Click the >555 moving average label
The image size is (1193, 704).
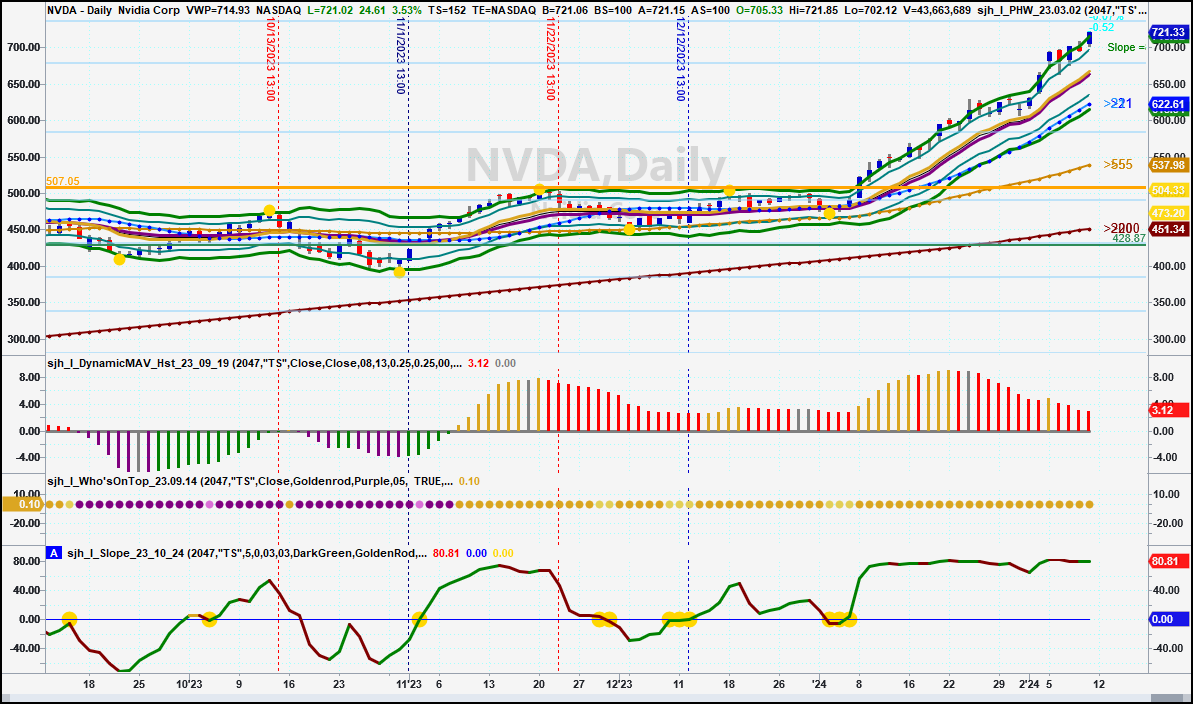tap(1118, 164)
